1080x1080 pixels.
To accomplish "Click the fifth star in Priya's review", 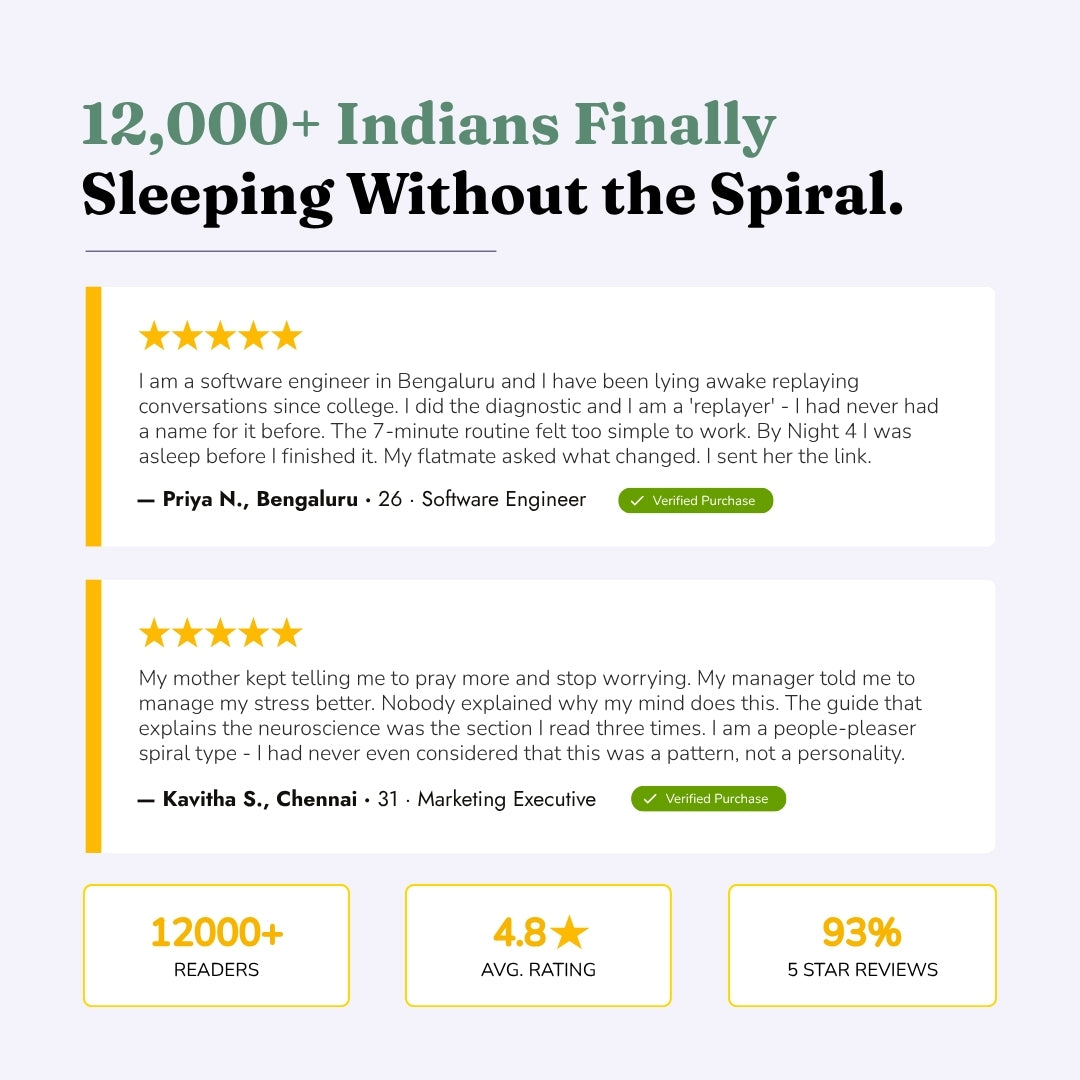I will 287,336.
